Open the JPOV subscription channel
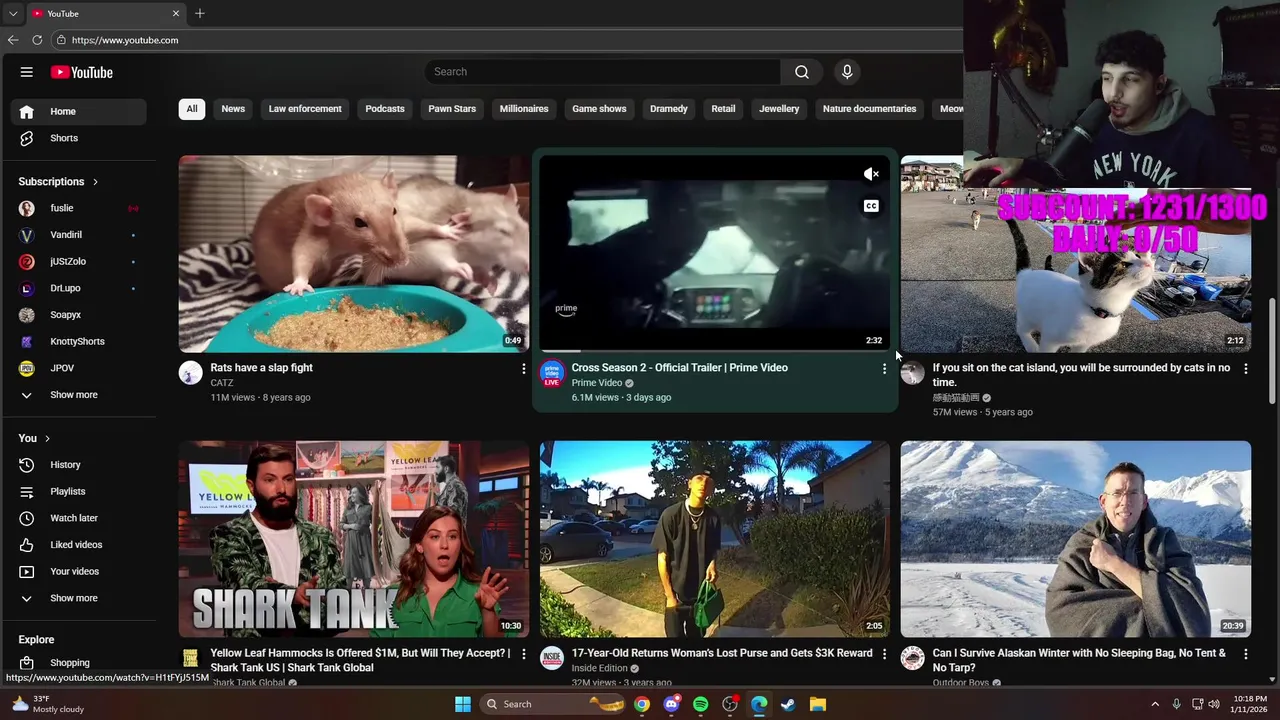The image size is (1280, 720). point(78,368)
